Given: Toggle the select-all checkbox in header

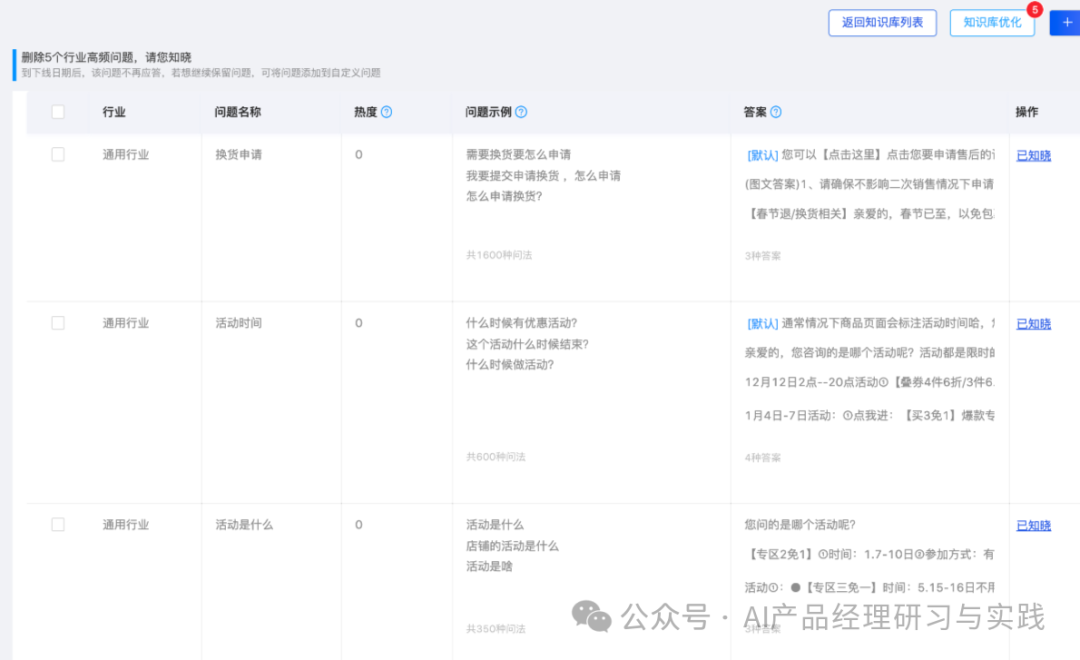Looking at the screenshot, I should [58, 112].
